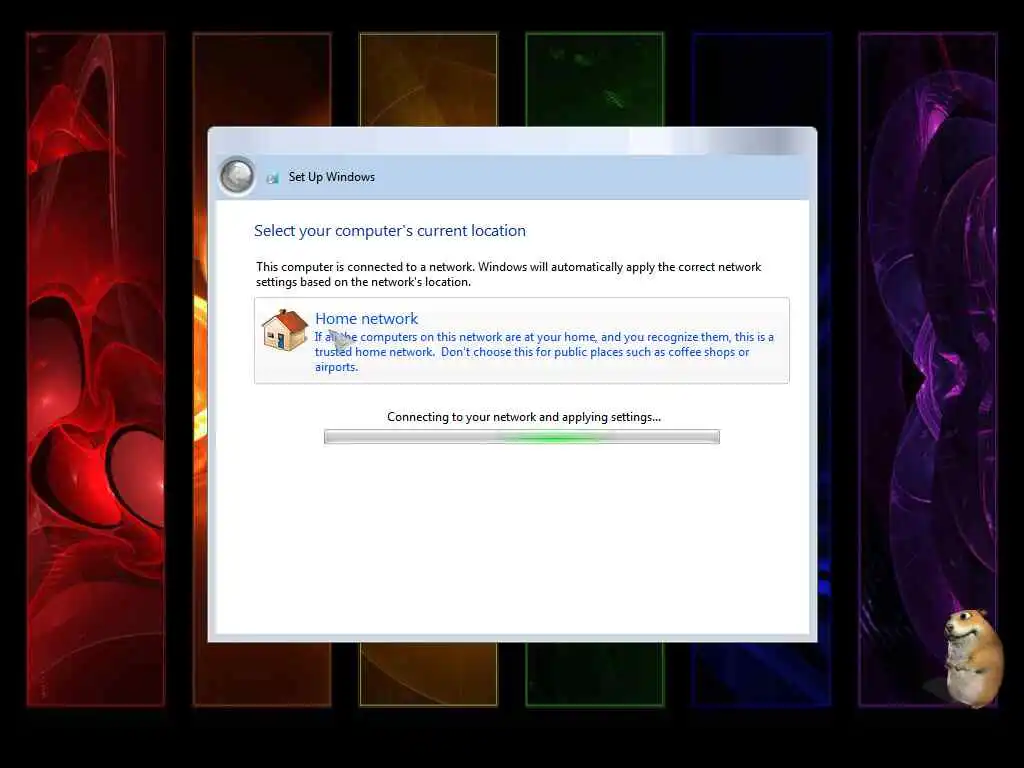Click the 'Set Up Windows' title text

pos(332,177)
